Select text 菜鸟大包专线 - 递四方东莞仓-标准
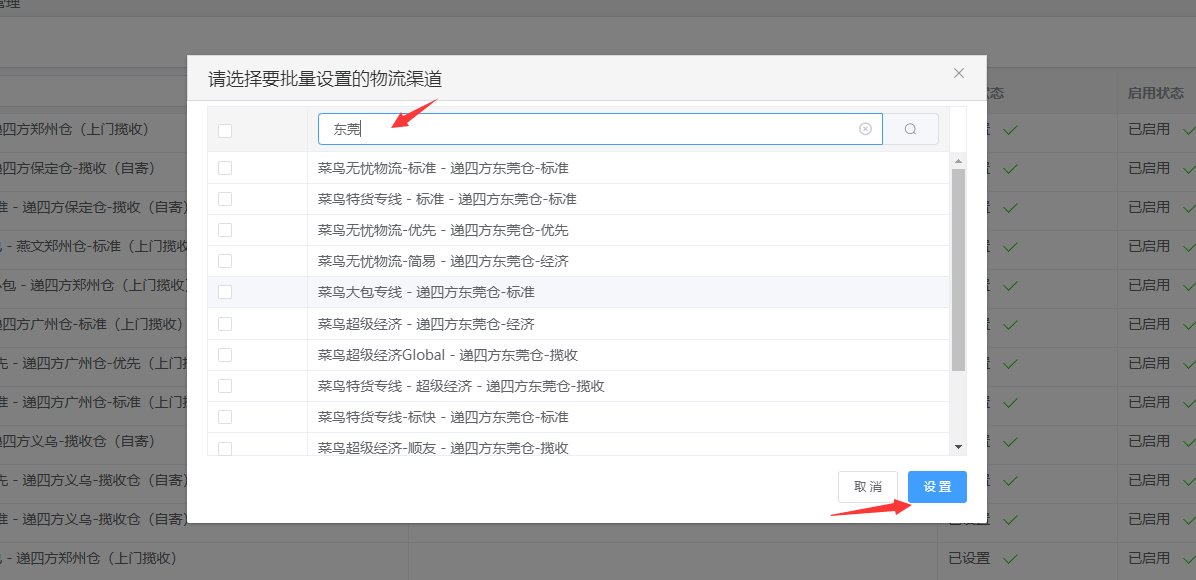 (x=426, y=292)
